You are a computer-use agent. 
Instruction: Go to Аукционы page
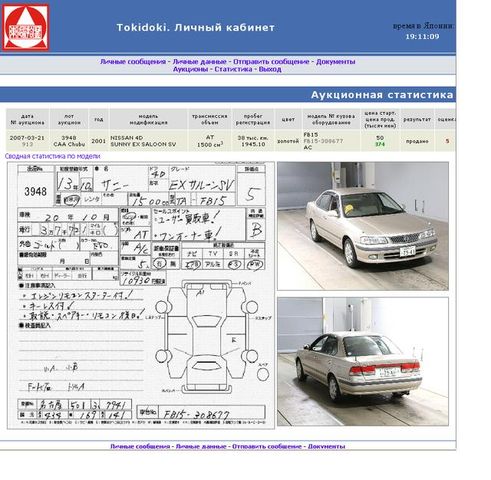190,69
